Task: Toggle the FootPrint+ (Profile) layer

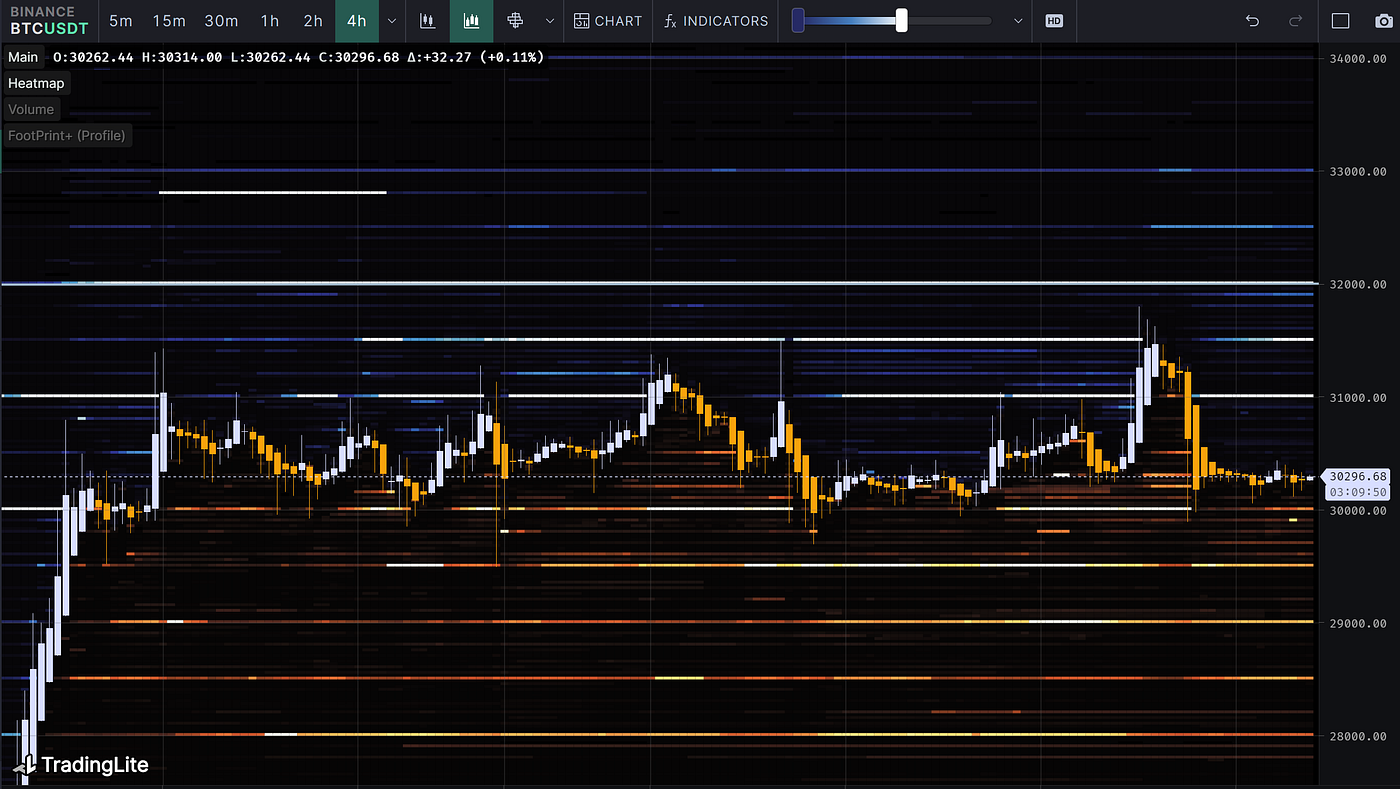Action: 67,135
